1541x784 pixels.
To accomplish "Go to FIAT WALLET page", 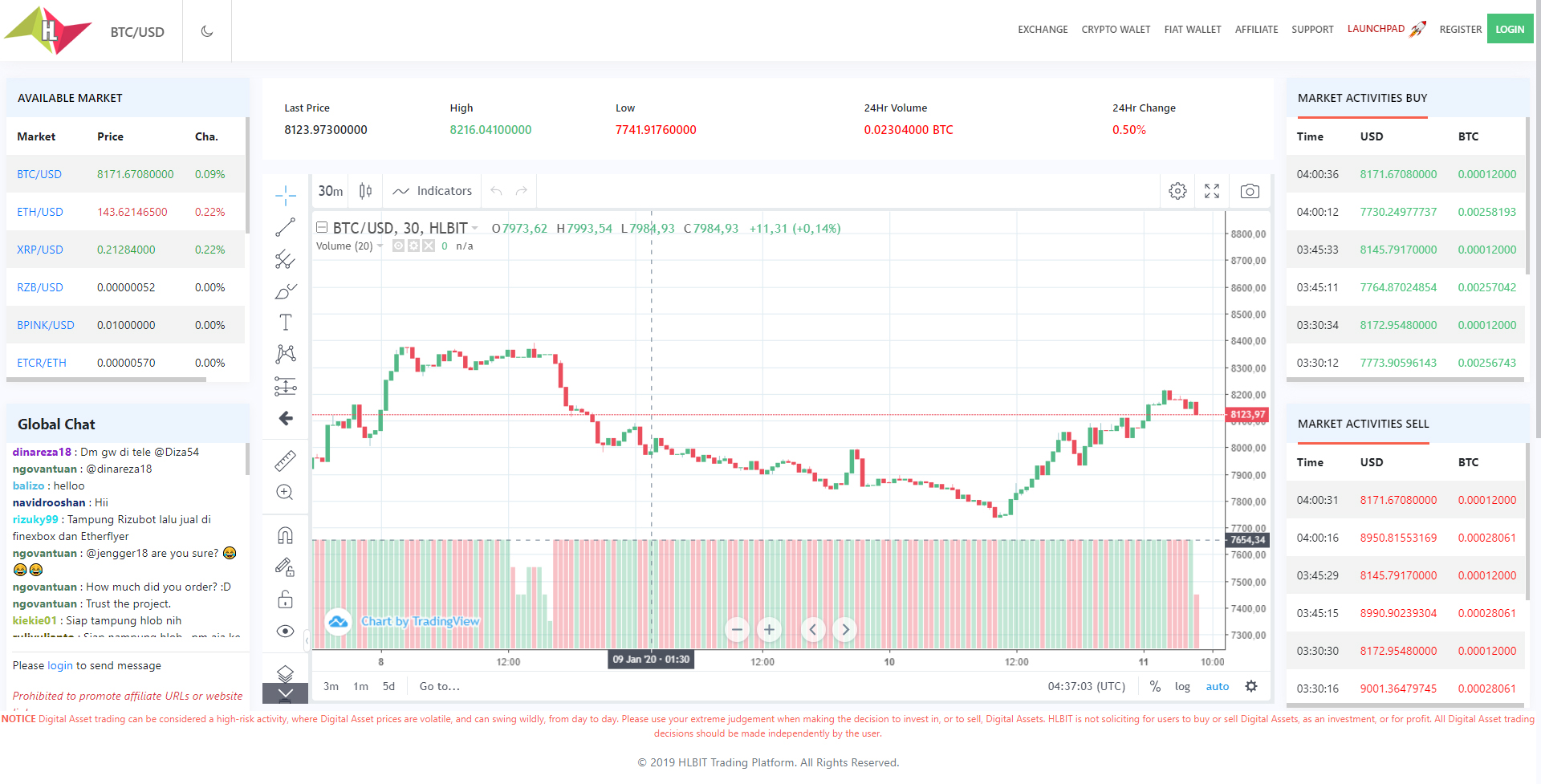I will pyautogui.click(x=1192, y=30).
